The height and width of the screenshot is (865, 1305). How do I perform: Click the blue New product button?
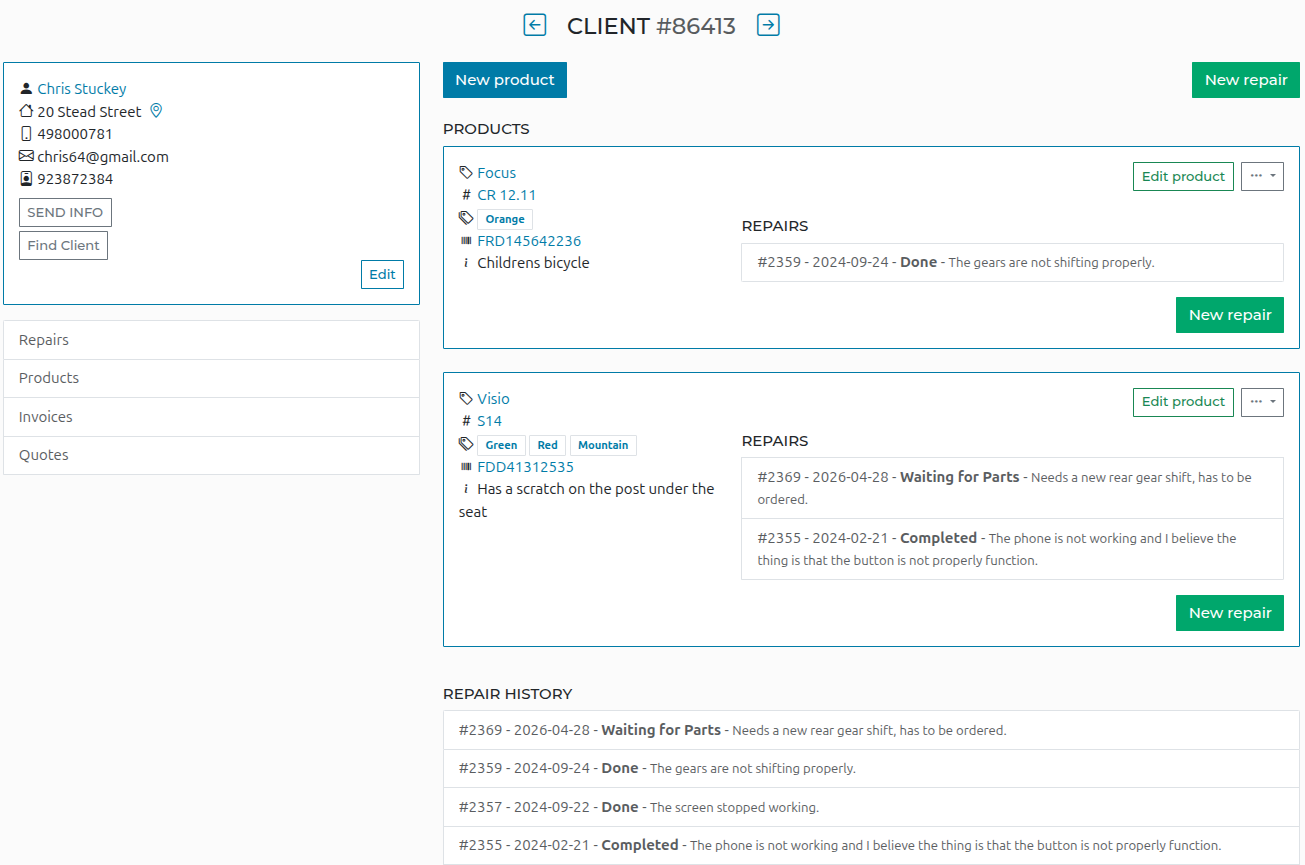tap(505, 80)
